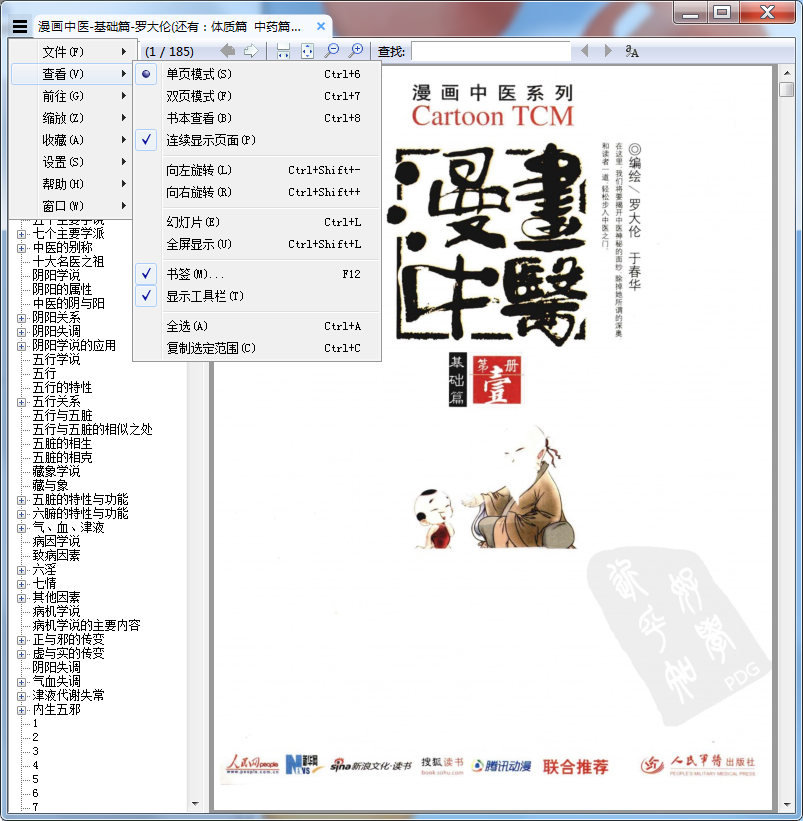
Task: Uncheck 连续显示页面 continuous display option
Action: [210, 140]
